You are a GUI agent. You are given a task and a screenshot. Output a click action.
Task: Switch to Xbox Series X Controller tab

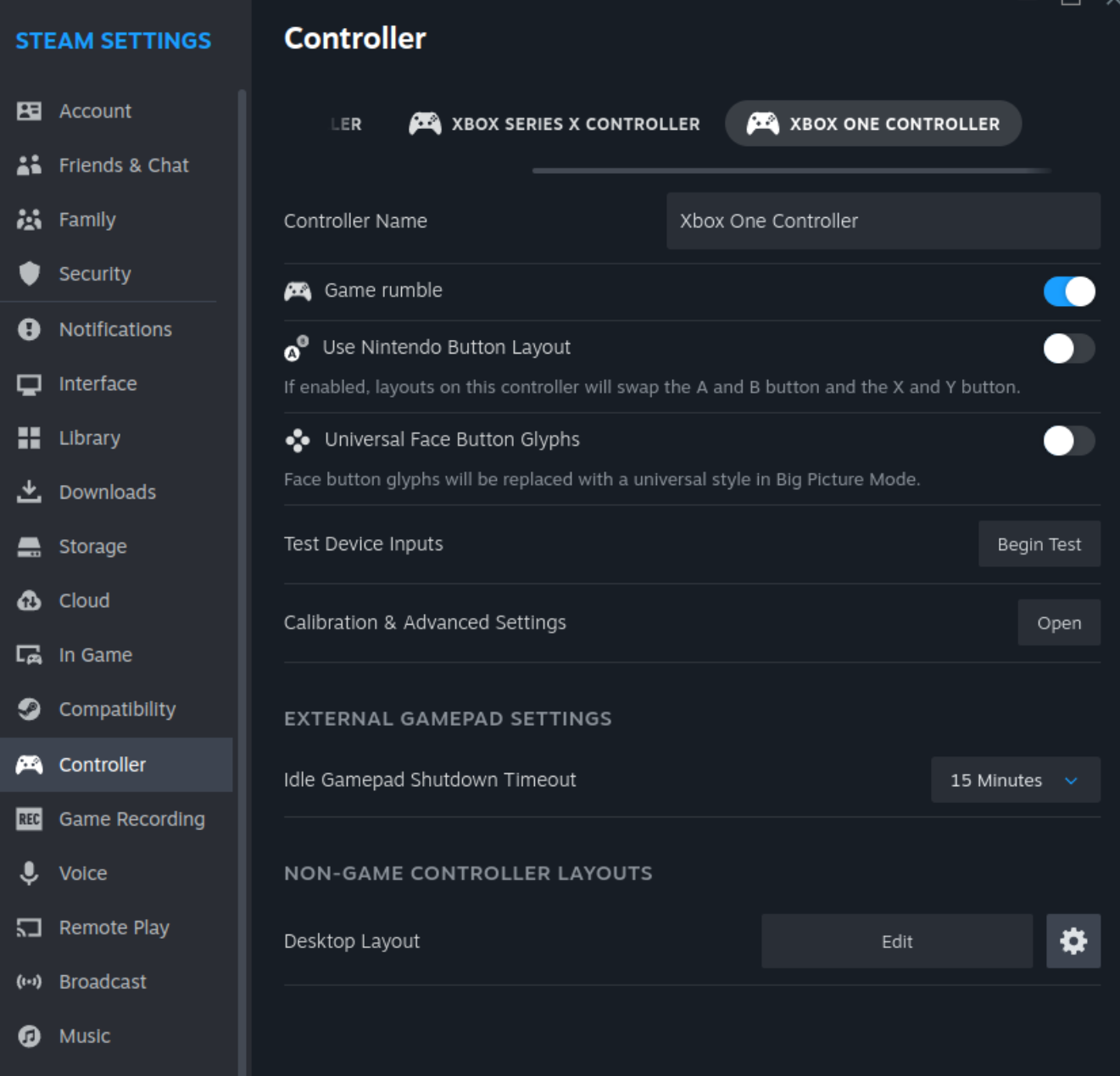click(x=554, y=124)
